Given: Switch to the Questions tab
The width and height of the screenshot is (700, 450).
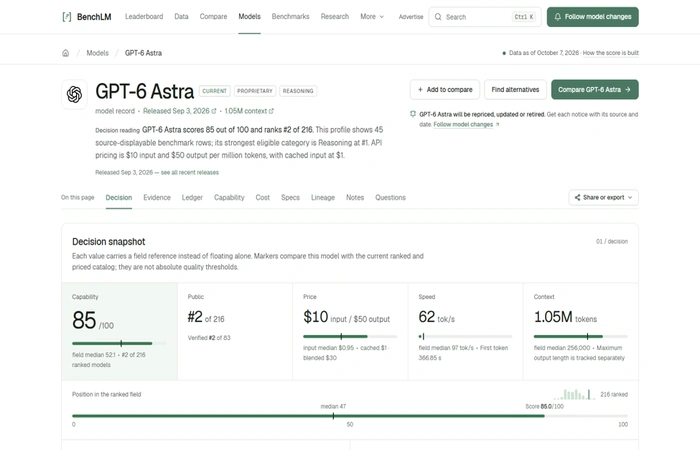Looking at the screenshot, I should (390, 197).
